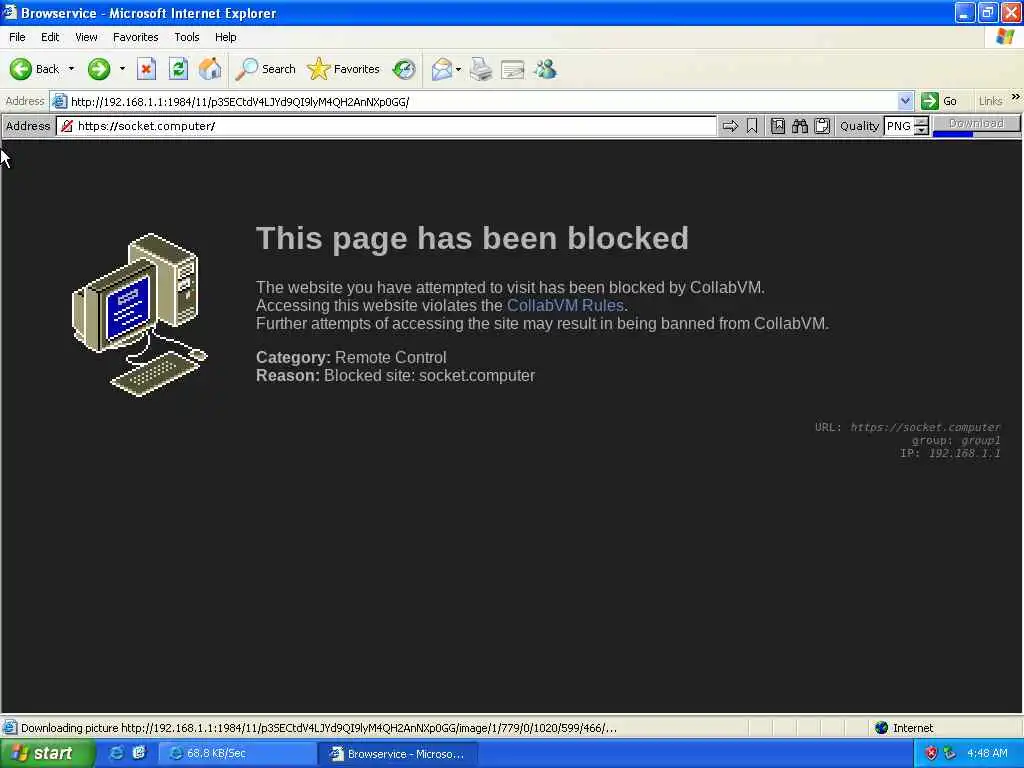This screenshot has height=768, width=1024.
Task: Click the 'URL: https://socket.computer' detail line
Action: pos(907,427)
